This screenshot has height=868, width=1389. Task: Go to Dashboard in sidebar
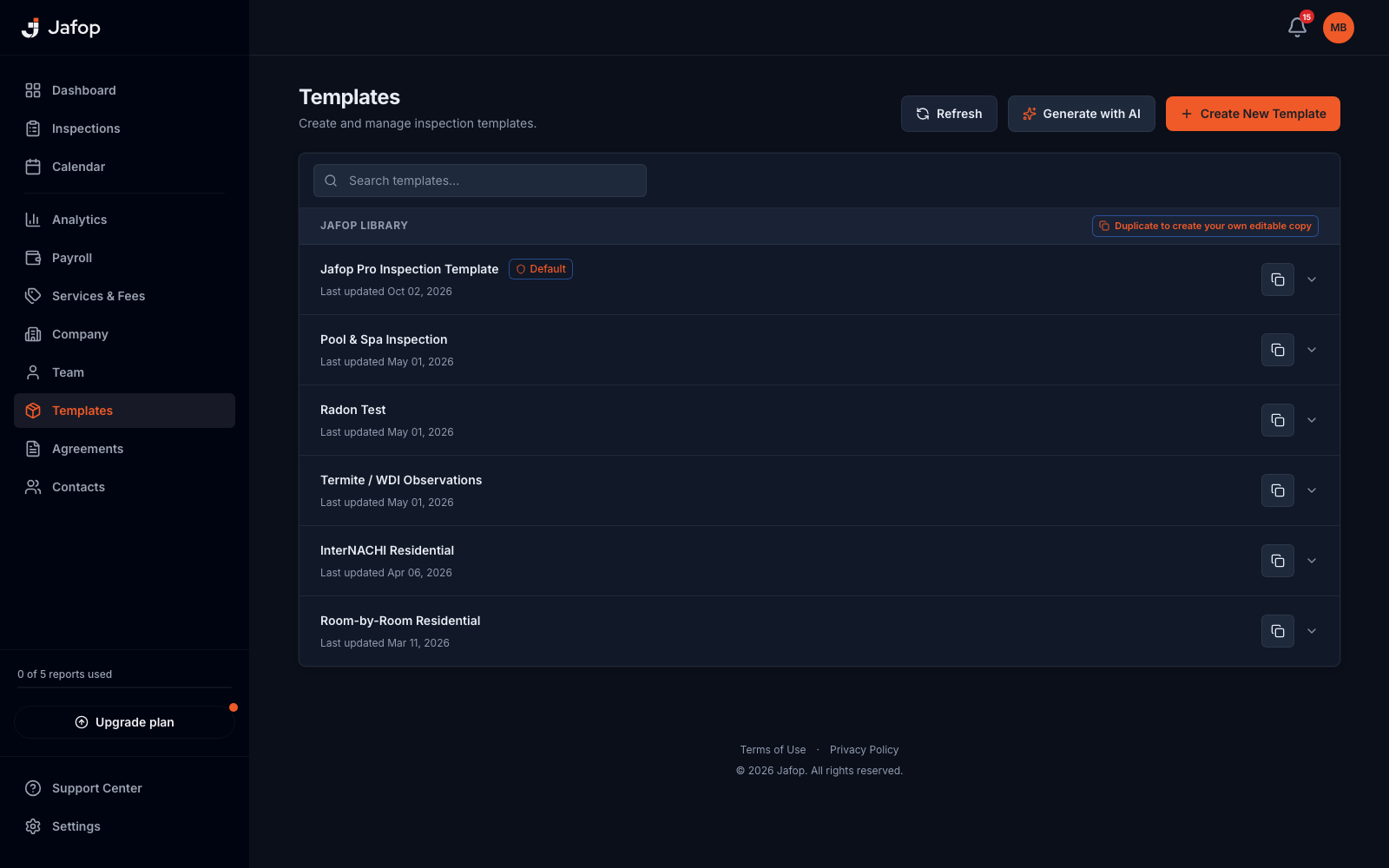click(x=124, y=90)
